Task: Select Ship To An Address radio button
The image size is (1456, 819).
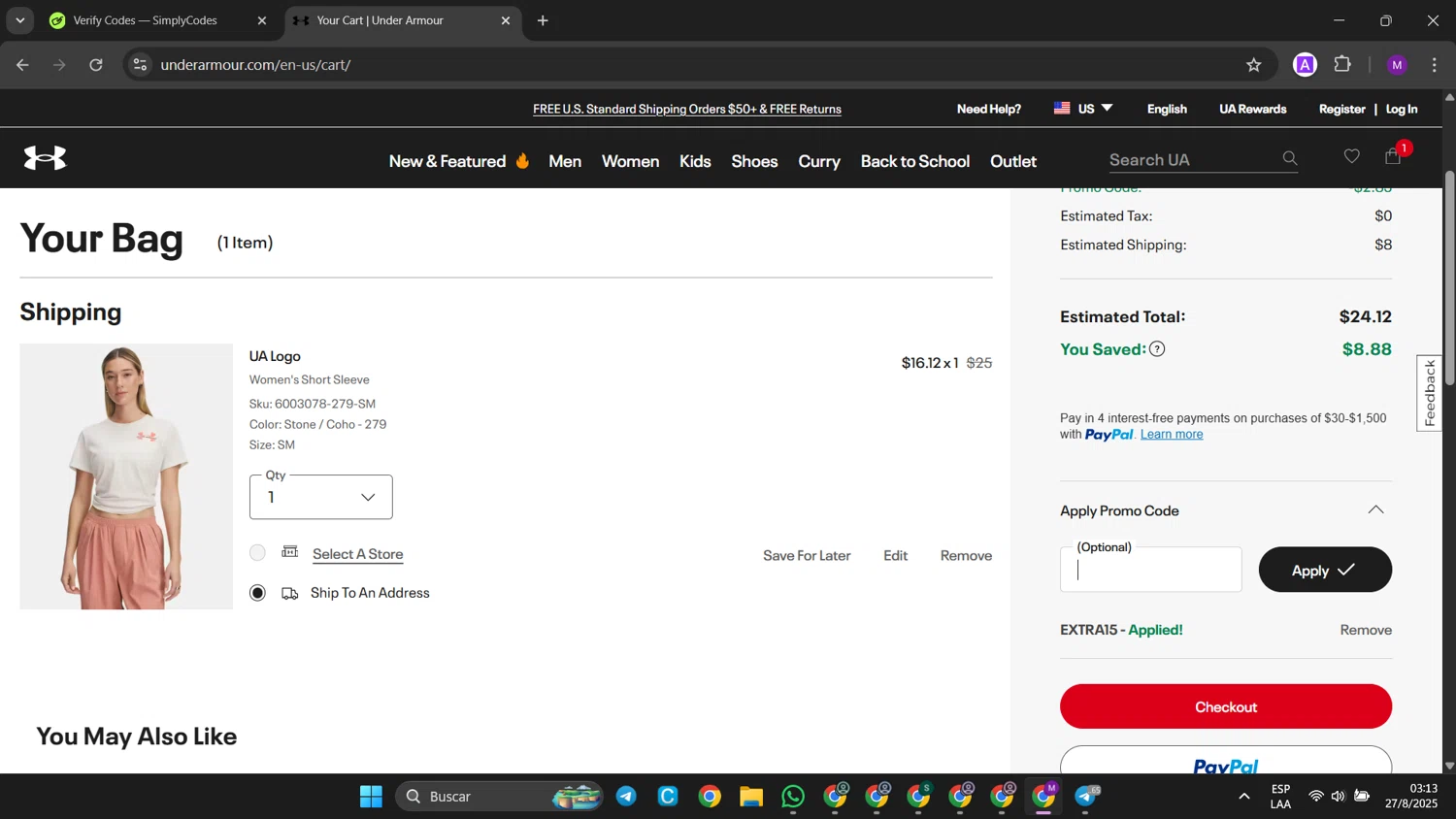Action: pyautogui.click(x=257, y=593)
